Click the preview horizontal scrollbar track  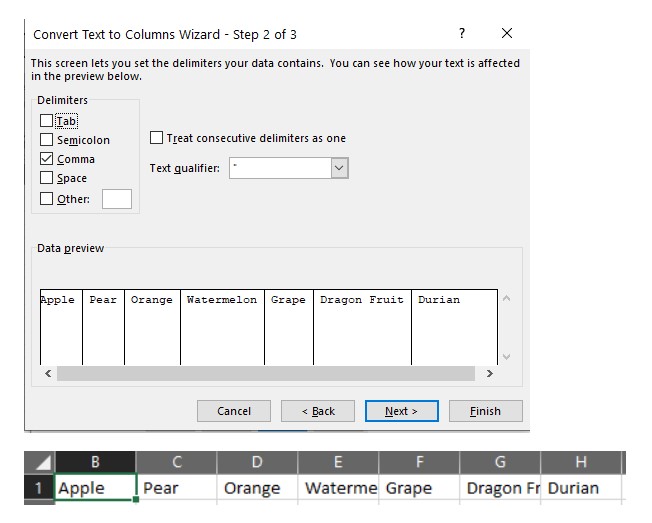click(x=266, y=373)
